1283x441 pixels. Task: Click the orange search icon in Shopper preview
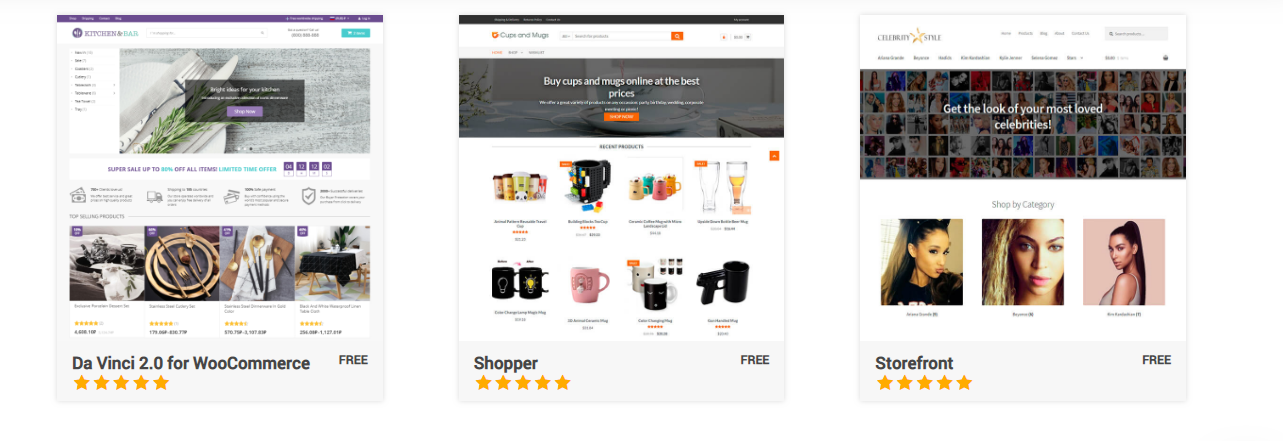[677, 36]
